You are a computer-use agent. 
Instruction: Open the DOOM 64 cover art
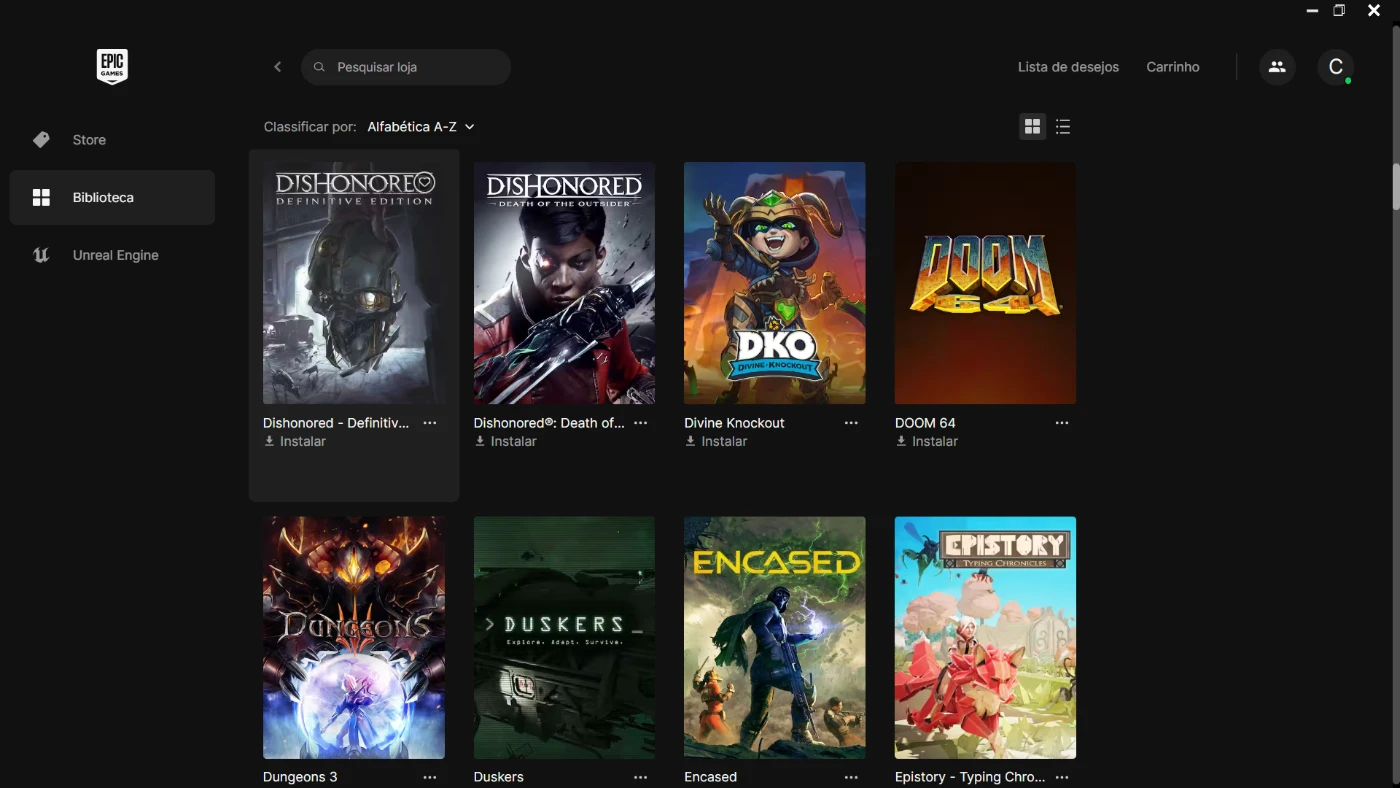[985, 283]
